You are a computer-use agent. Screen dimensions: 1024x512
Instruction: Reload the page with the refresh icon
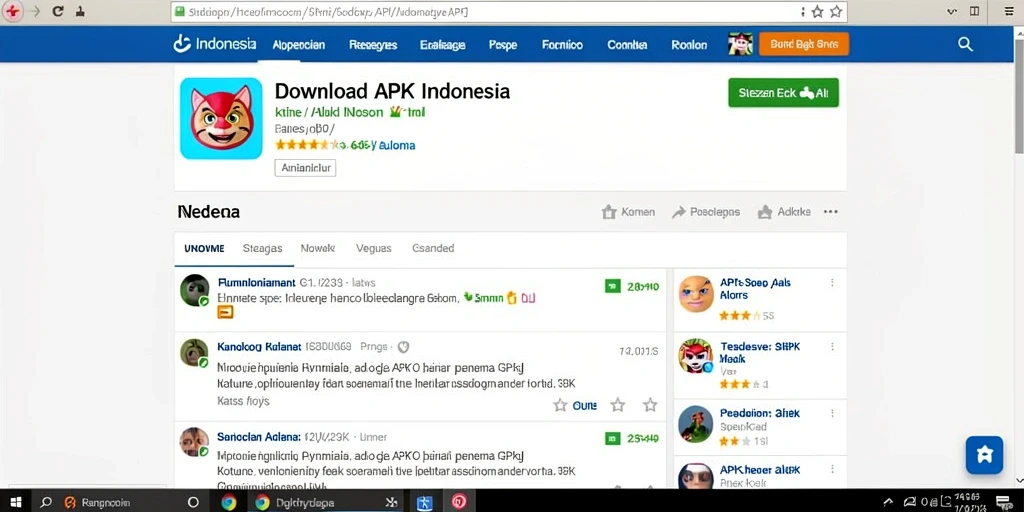click(x=57, y=12)
